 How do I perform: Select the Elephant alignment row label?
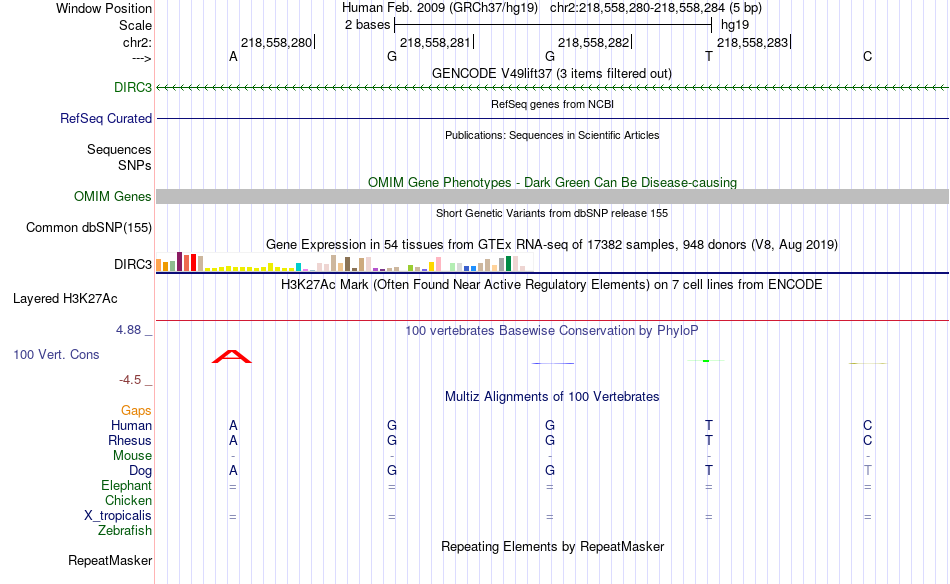click(126, 485)
